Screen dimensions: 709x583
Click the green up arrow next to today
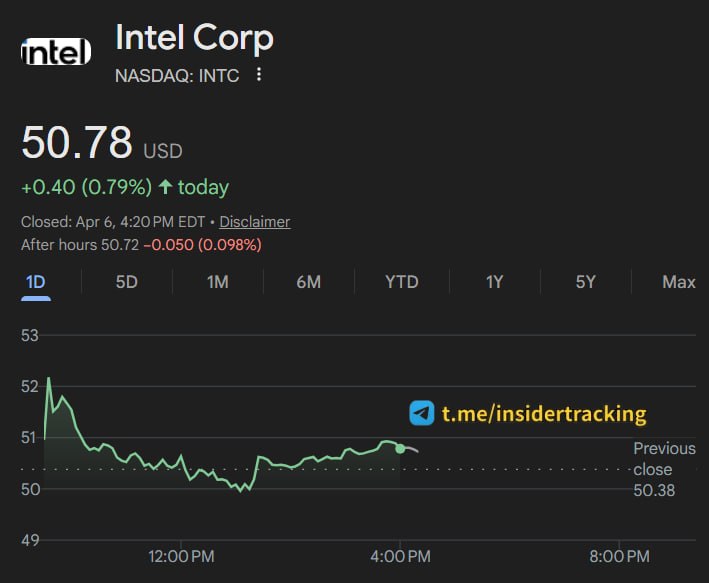coord(165,187)
